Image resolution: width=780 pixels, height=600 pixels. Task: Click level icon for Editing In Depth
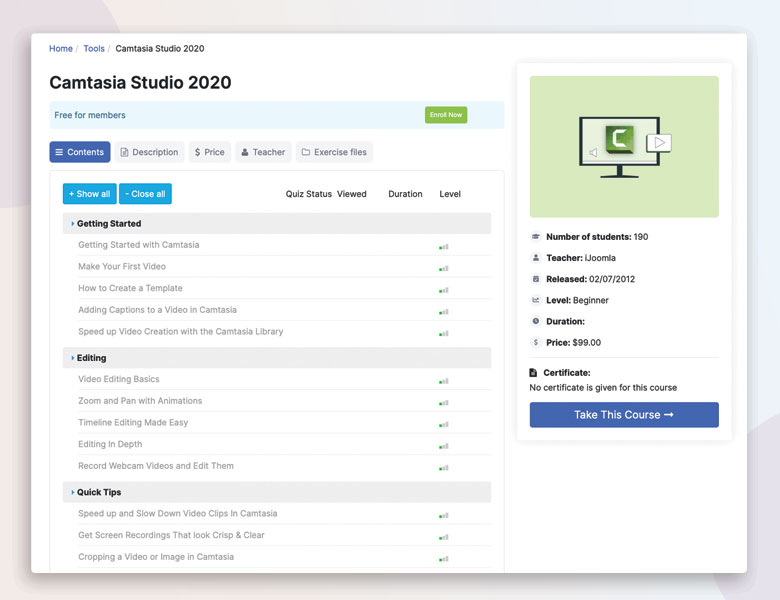pyautogui.click(x=444, y=446)
